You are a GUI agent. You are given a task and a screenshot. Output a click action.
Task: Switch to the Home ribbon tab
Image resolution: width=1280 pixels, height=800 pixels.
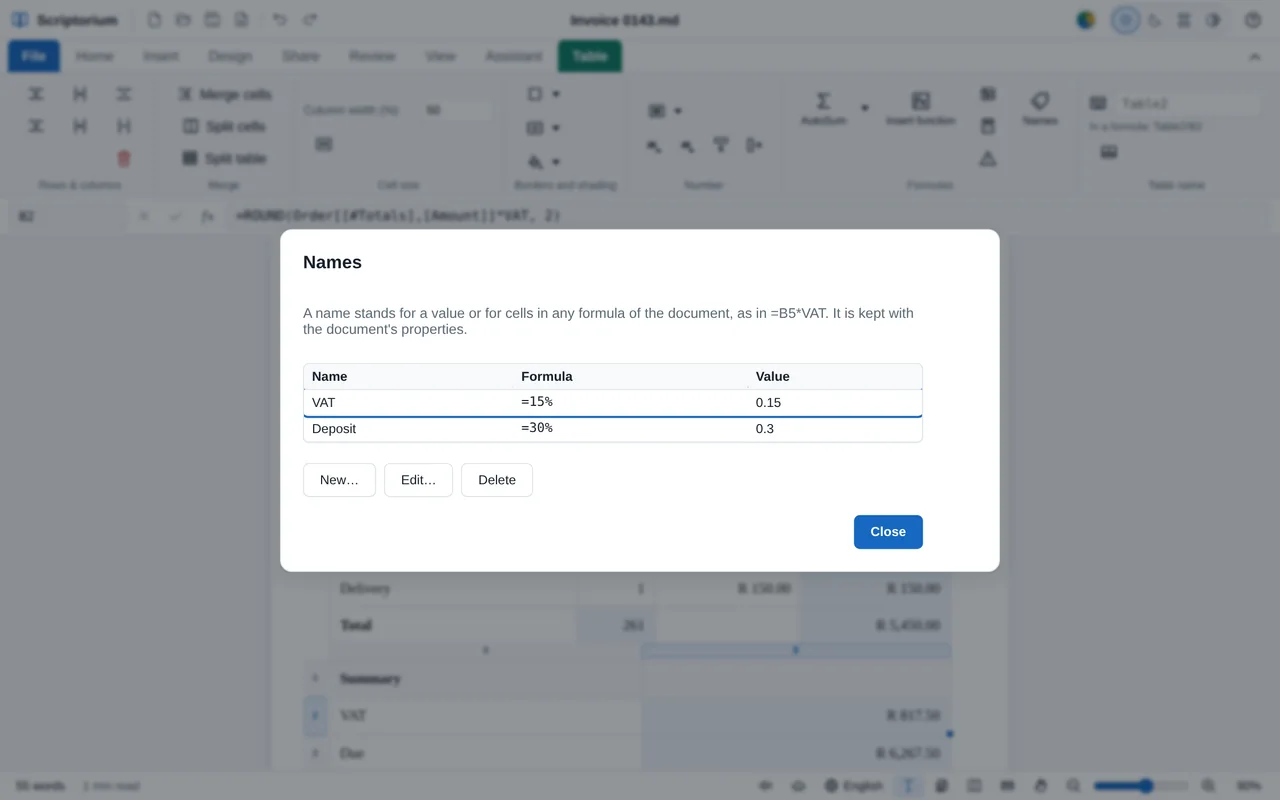95,56
